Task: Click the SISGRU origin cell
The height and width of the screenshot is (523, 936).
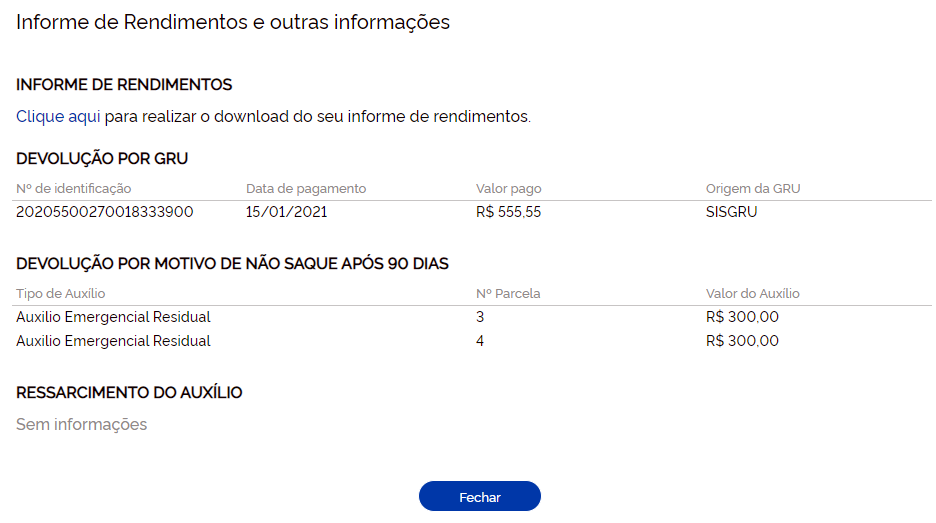Action: tap(732, 212)
